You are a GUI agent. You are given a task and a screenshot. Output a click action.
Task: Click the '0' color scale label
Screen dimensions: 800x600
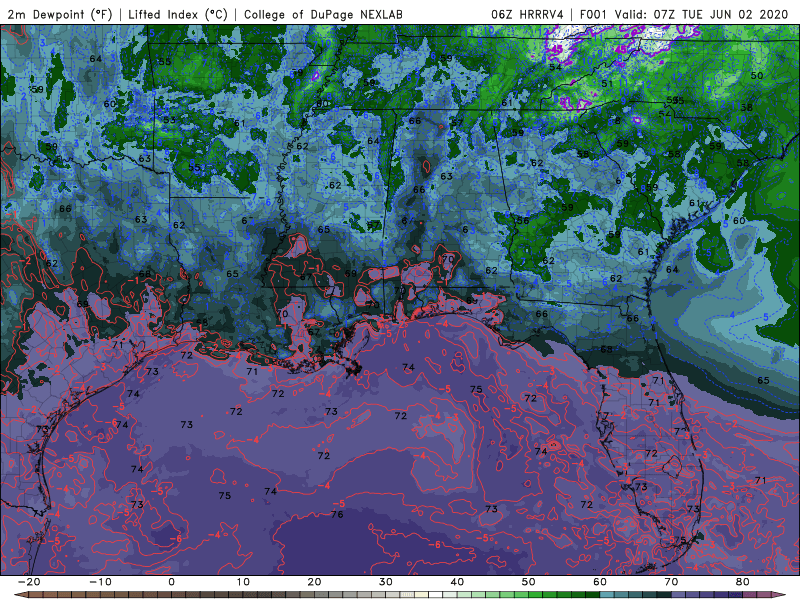(x=171, y=582)
